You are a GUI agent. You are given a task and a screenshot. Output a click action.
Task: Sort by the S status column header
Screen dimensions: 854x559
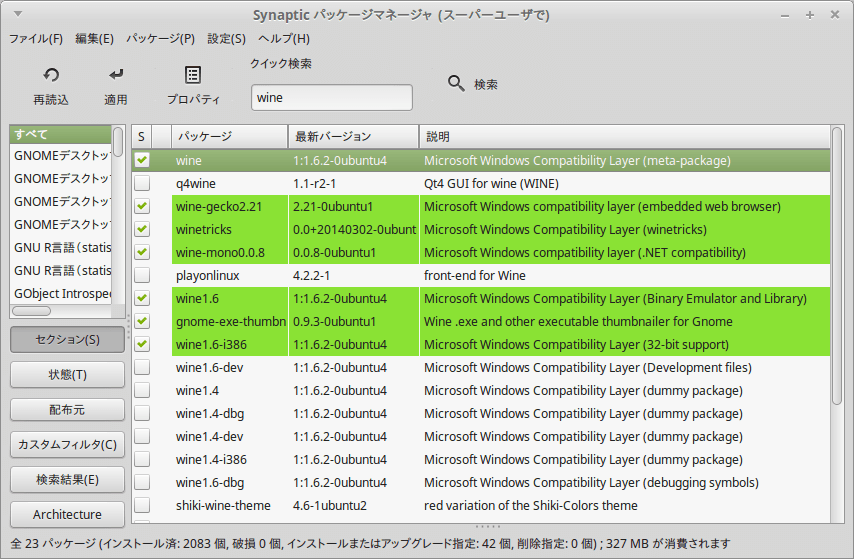141,136
